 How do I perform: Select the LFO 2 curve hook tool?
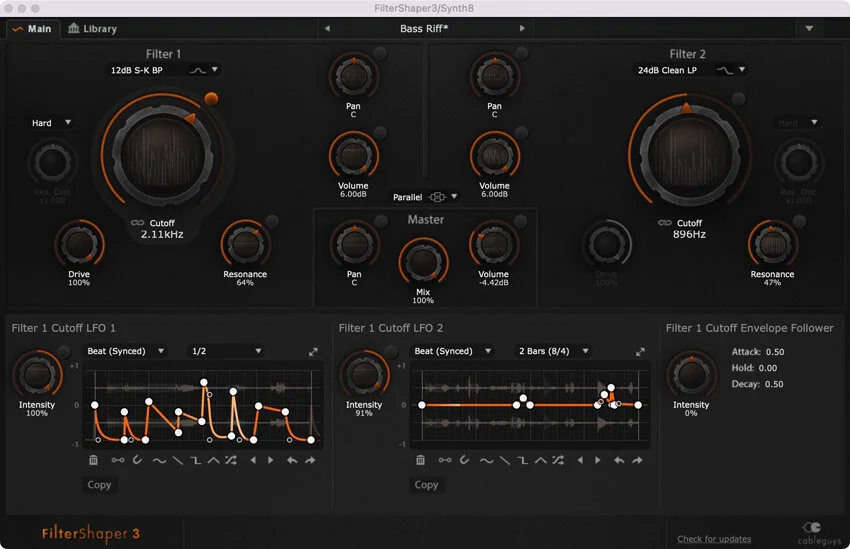point(465,460)
